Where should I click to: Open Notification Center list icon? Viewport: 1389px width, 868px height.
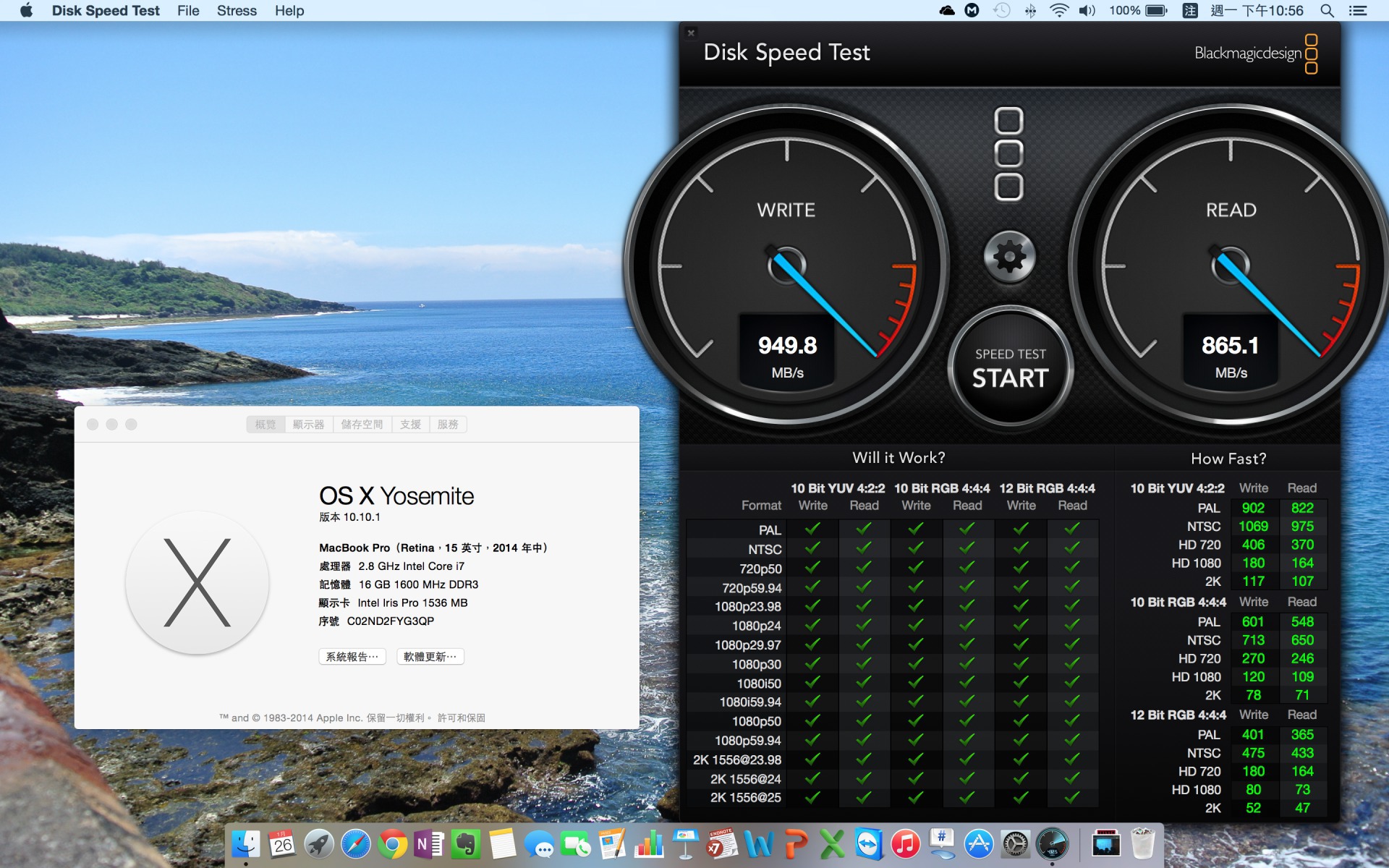coord(1358,10)
